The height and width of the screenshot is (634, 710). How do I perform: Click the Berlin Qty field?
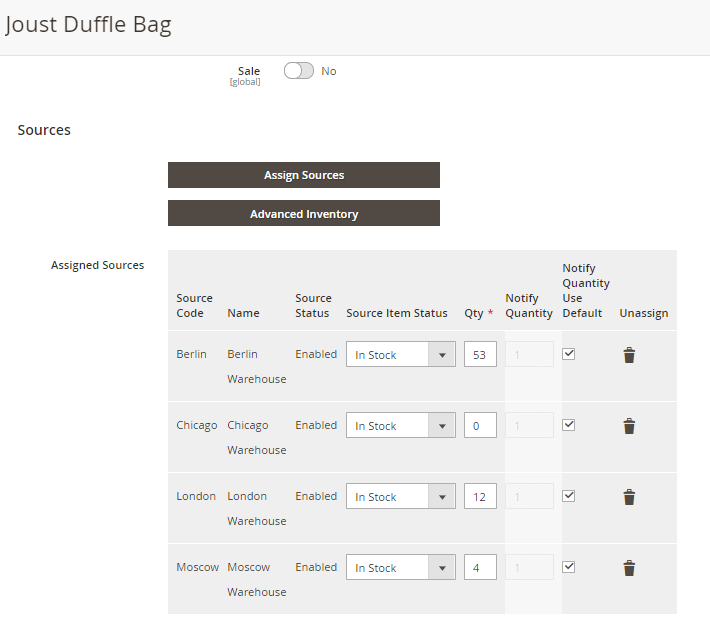(x=480, y=355)
